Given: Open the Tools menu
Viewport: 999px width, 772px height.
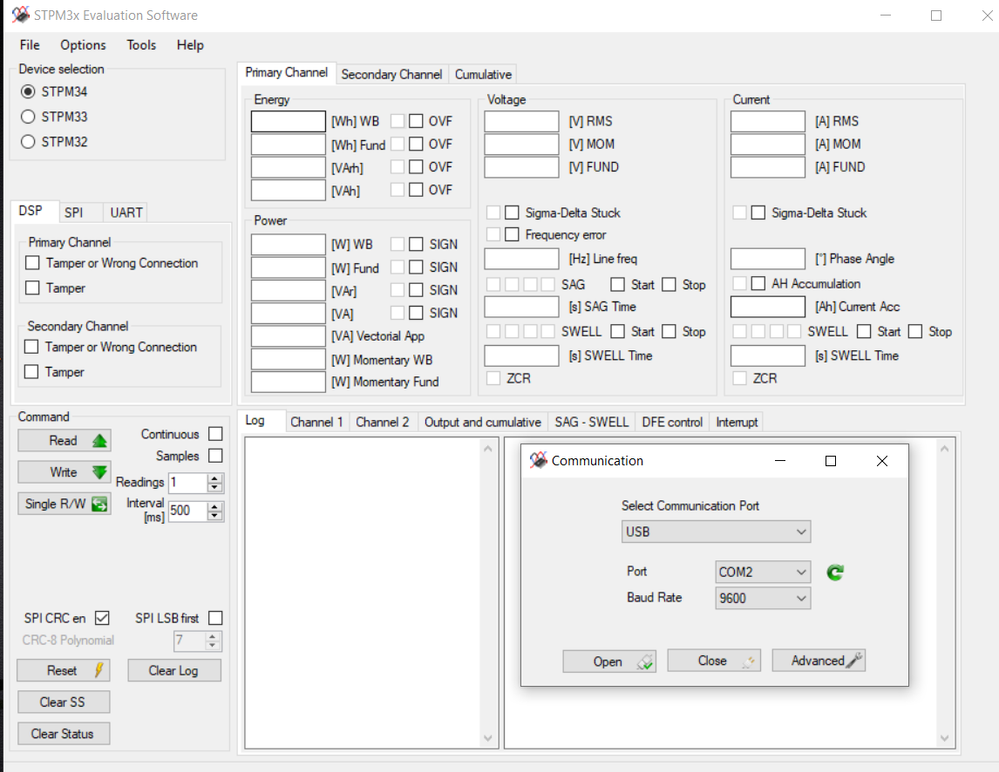Looking at the screenshot, I should (141, 45).
